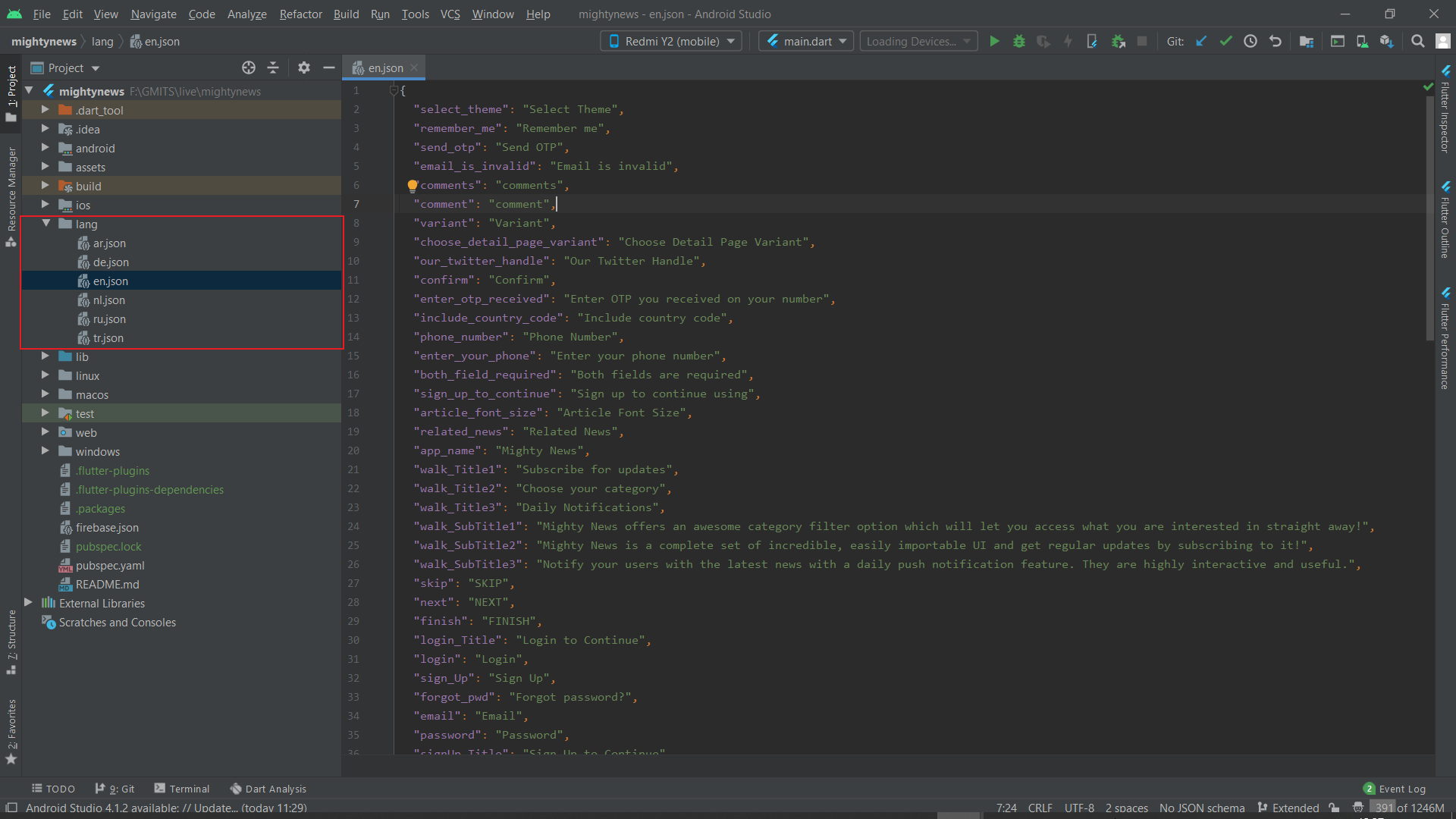Image resolution: width=1456 pixels, height=819 pixels.
Task: Update project with Git blue arrow
Action: [x=1201, y=42]
